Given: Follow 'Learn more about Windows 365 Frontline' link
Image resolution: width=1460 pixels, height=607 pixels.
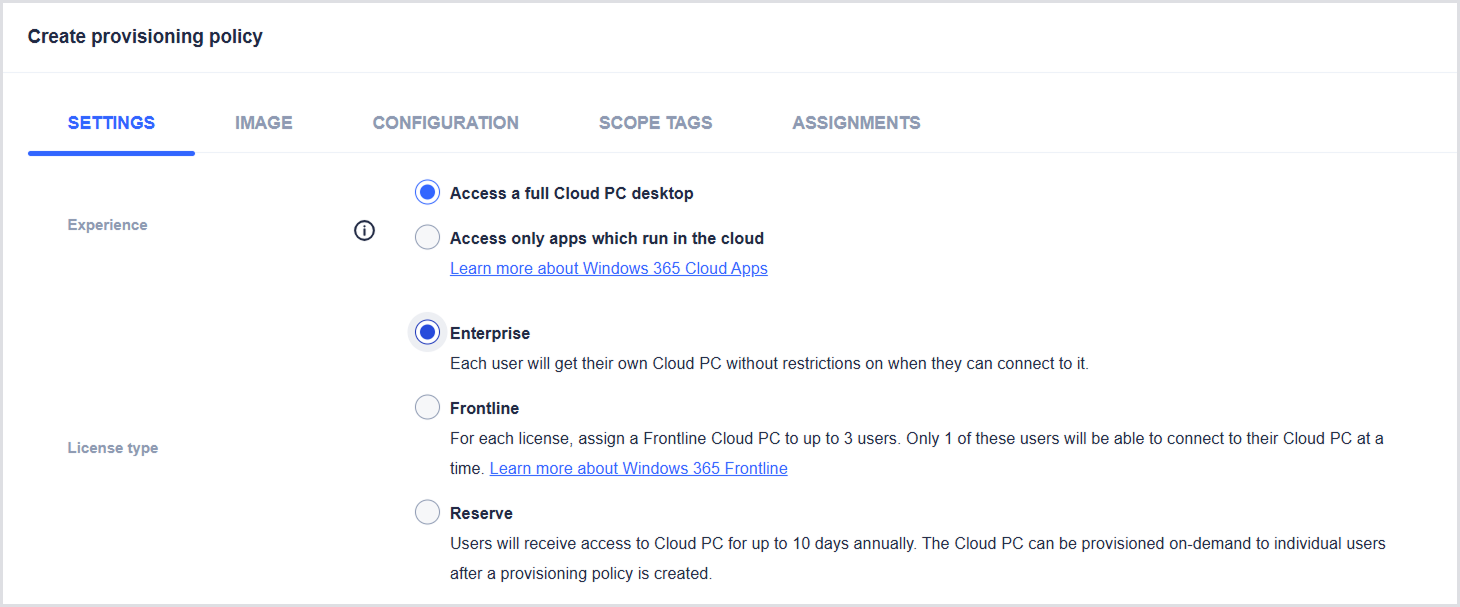Looking at the screenshot, I should pyautogui.click(x=638, y=468).
